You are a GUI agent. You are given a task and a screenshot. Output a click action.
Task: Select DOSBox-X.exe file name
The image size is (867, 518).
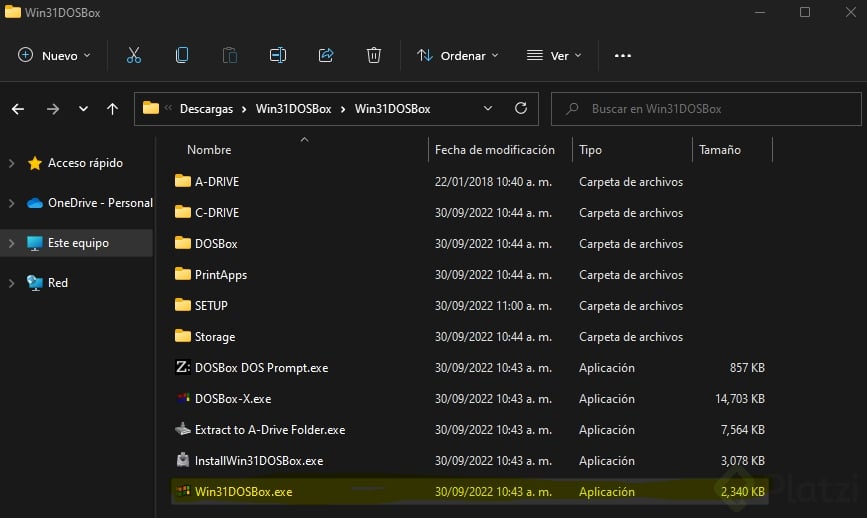click(233, 399)
